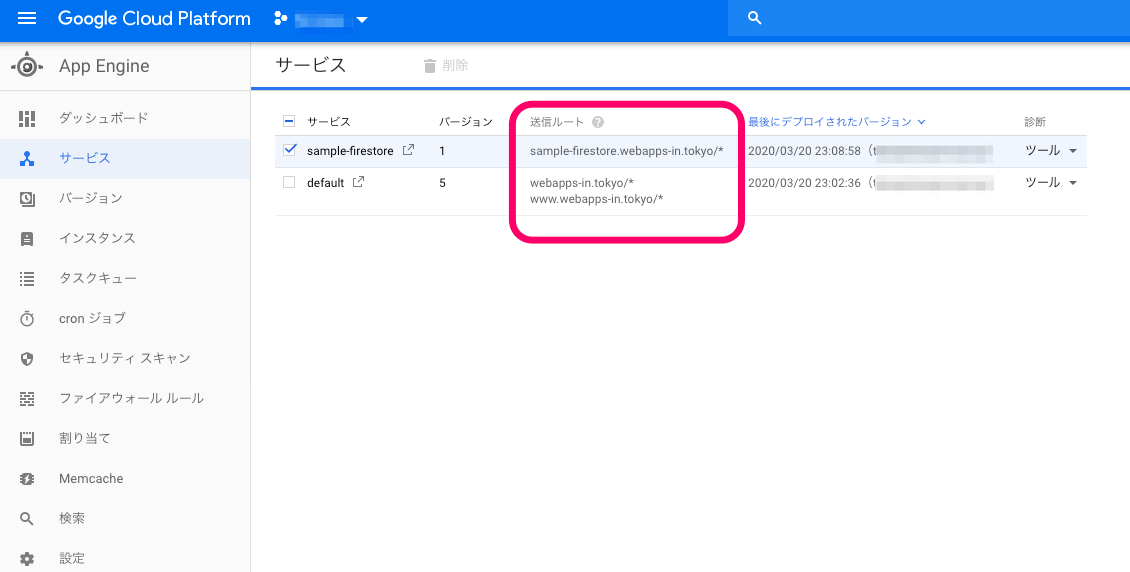Click the cron ジョブ timer icon
The height and width of the screenshot is (572, 1130).
[x=27, y=318]
